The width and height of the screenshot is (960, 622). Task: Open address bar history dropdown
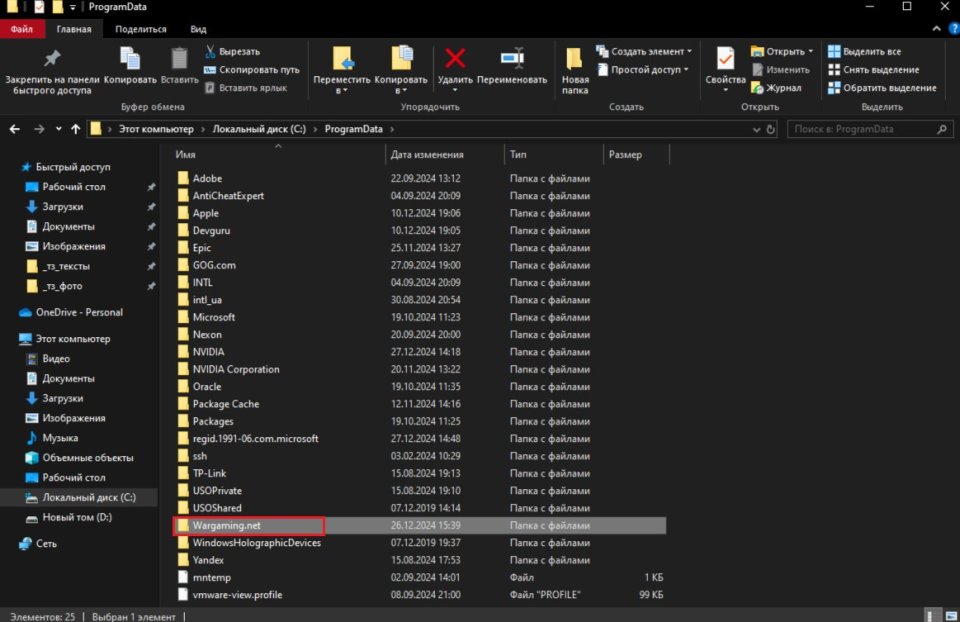tap(756, 129)
